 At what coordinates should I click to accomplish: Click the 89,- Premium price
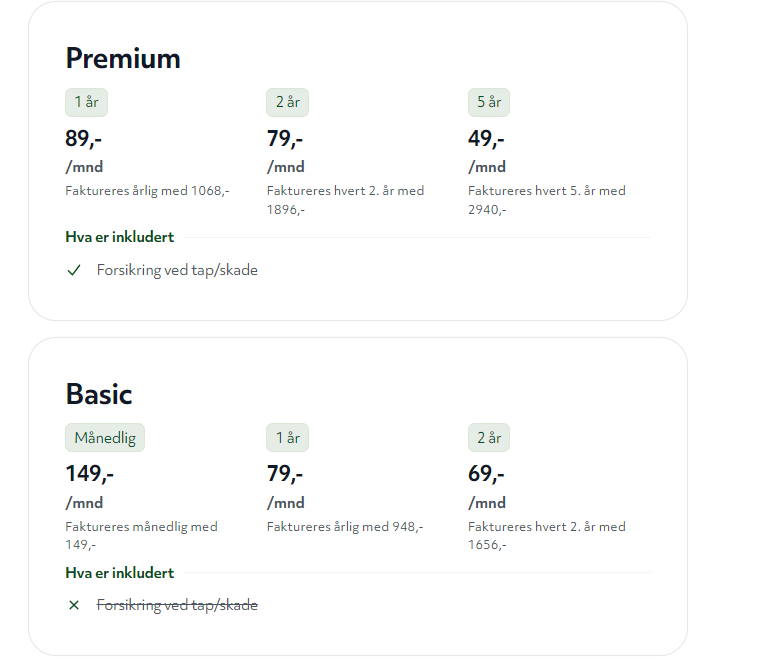[83, 139]
